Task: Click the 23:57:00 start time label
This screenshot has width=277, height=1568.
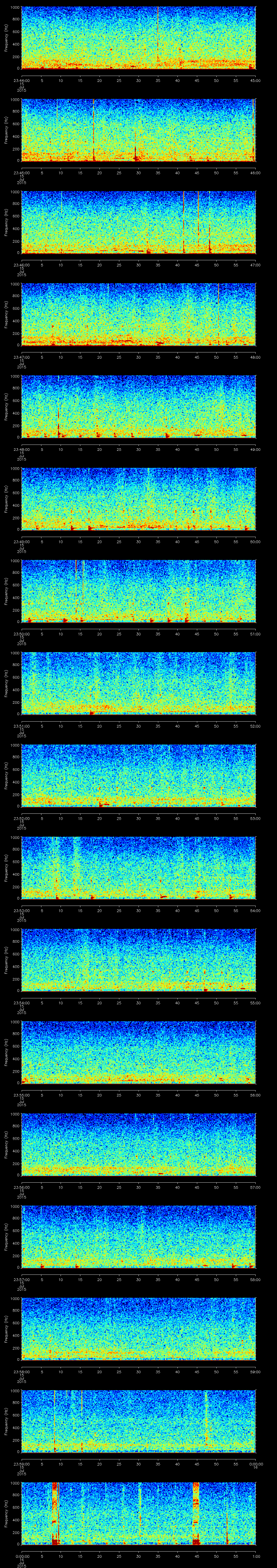Action: pos(21,1279)
